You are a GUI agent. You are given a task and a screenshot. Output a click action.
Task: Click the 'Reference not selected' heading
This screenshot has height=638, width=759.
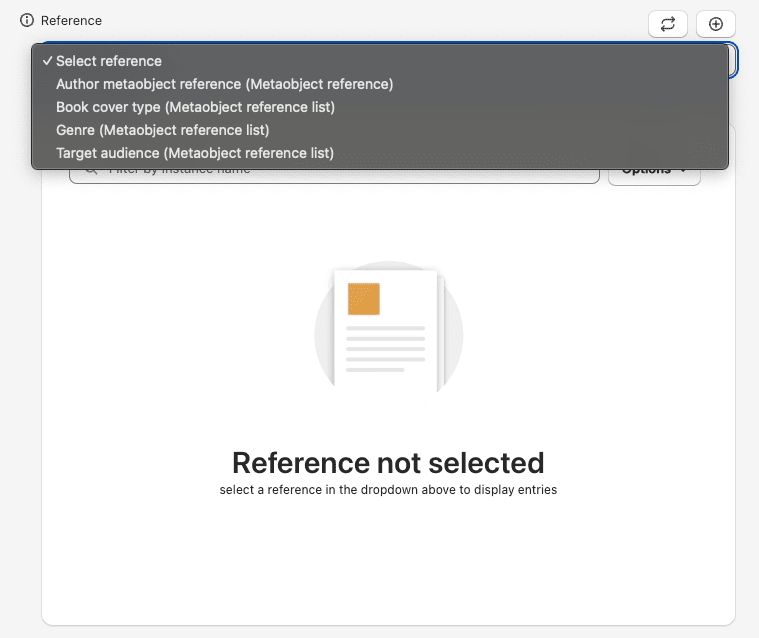(x=388, y=462)
